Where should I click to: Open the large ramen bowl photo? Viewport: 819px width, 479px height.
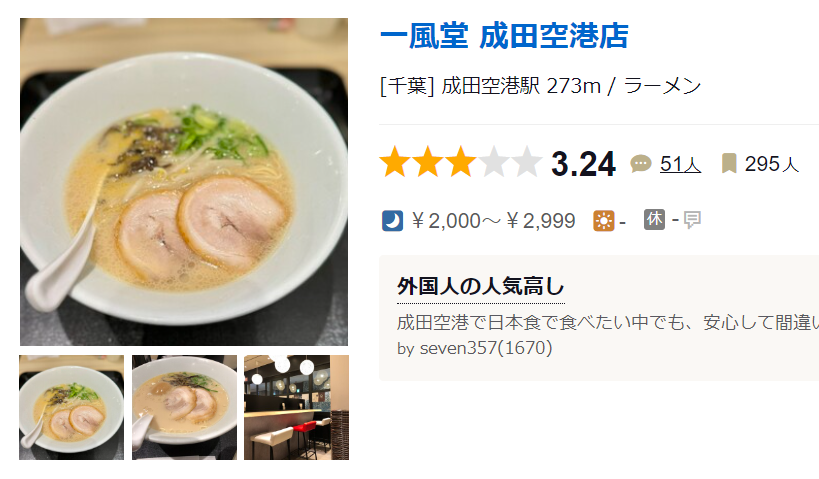point(184,182)
